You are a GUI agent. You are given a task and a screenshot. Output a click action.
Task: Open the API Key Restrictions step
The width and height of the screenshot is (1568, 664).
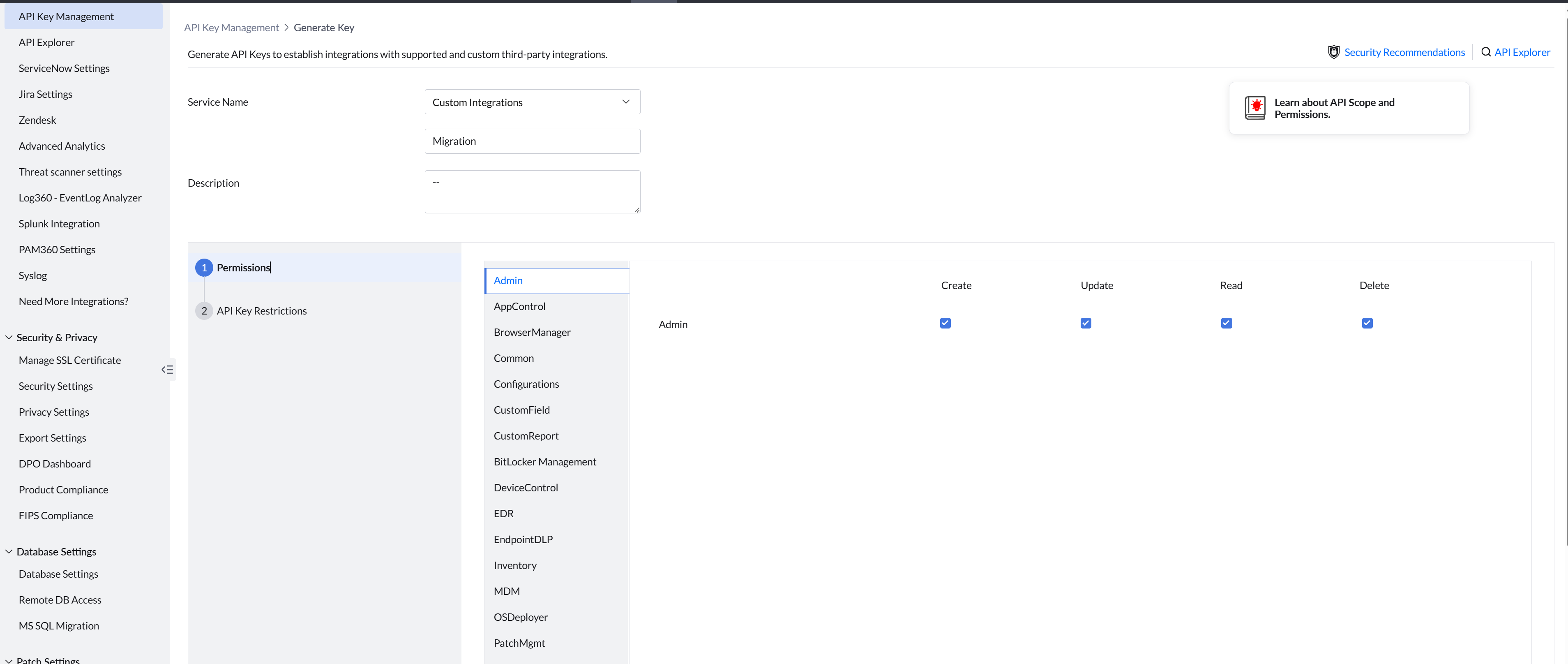point(262,311)
